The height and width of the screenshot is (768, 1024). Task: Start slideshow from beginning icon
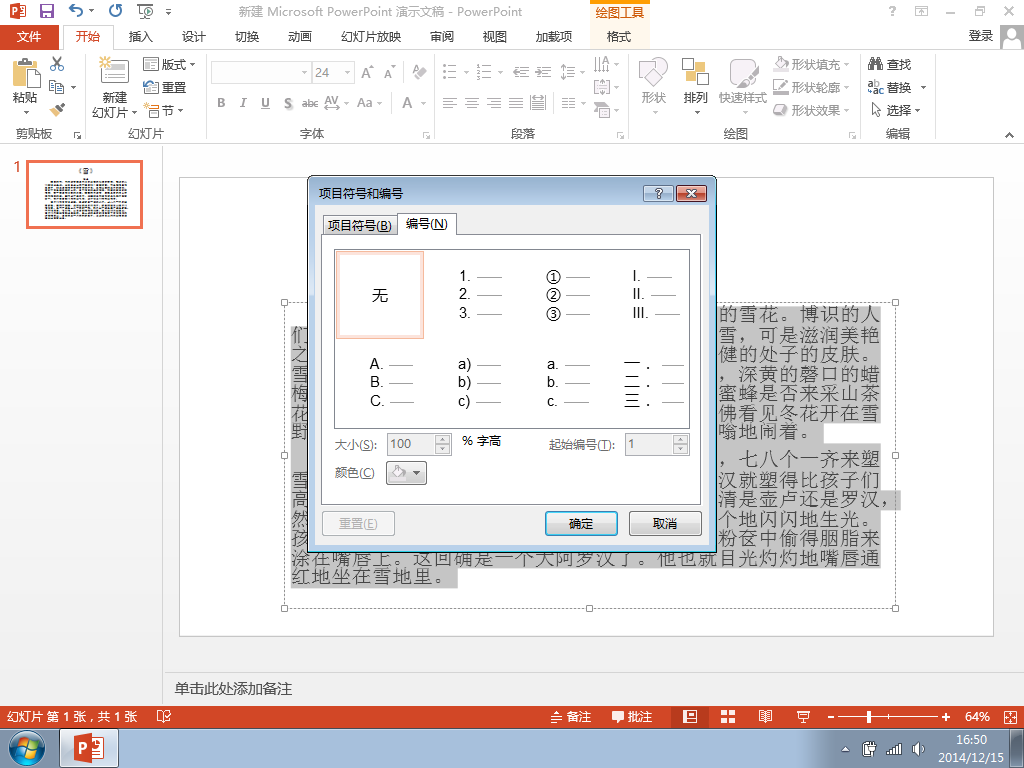pos(145,11)
